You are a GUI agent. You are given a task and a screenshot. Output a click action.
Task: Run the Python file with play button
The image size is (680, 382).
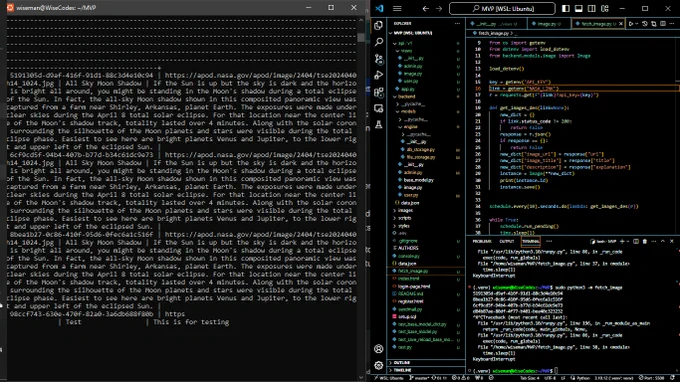(631, 23)
